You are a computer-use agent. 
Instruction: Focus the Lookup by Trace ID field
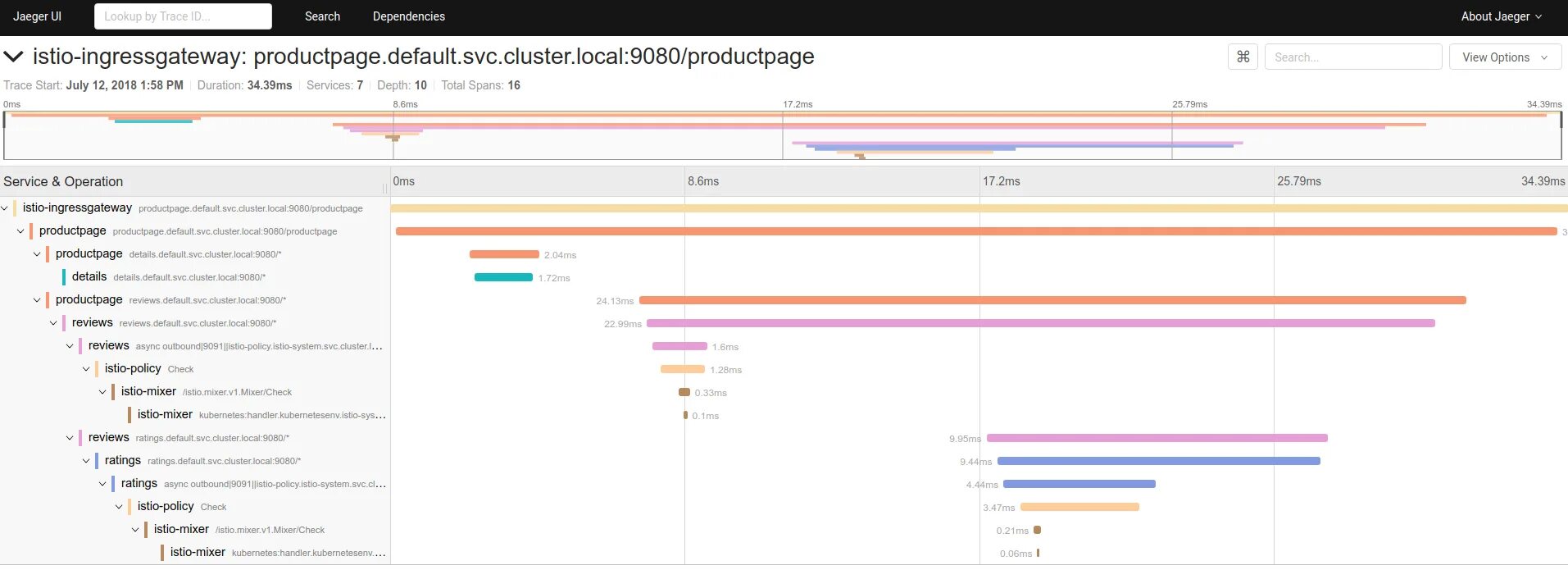coord(183,16)
